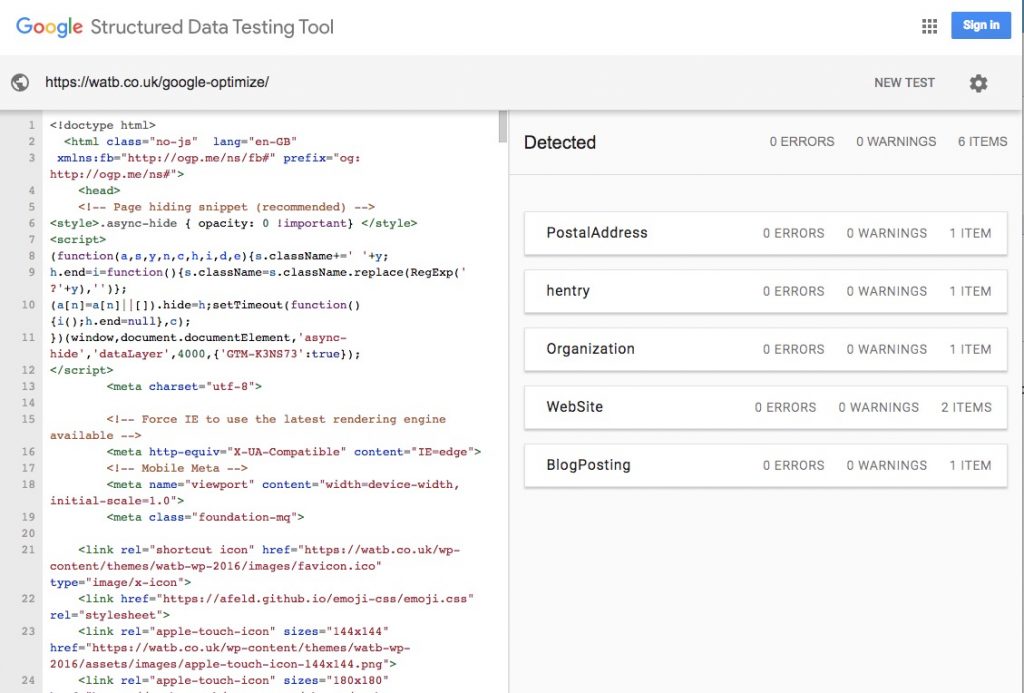
Task: Click the 6 ITEMS summary label
Action: pyautogui.click(x=981, y=142)
